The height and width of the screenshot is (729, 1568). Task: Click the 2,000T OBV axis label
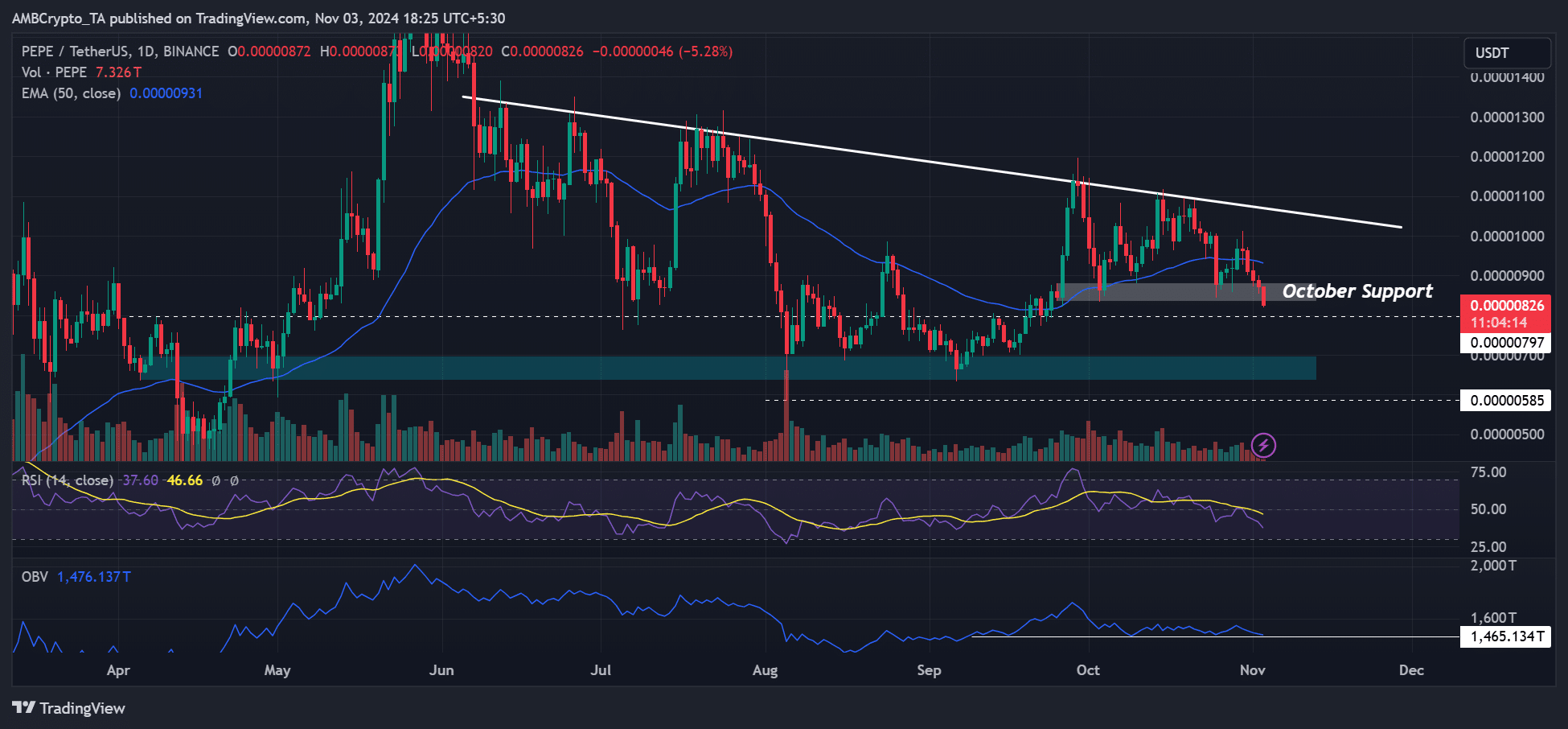click(x=1493, y=566)
